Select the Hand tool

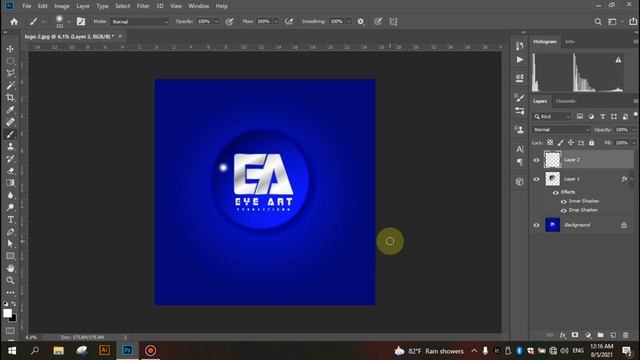point(10,268)
